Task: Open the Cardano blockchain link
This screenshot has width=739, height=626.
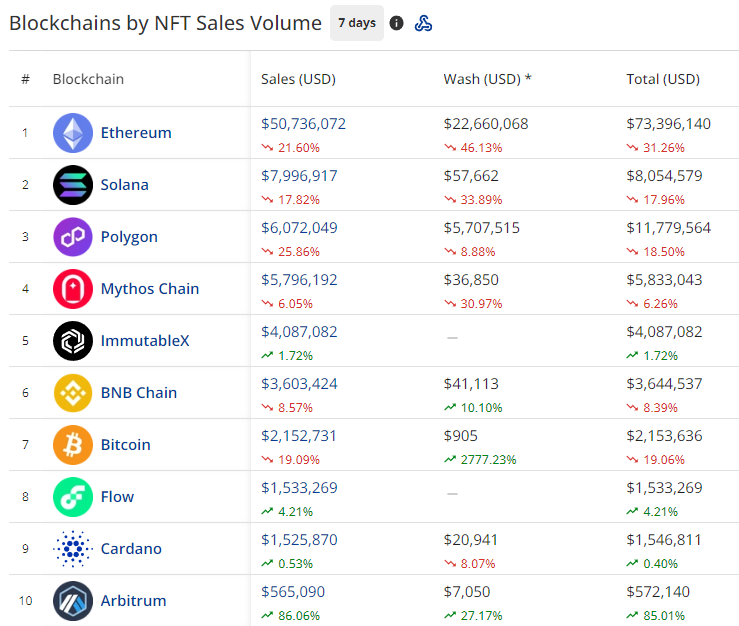Action: (131, 549)
